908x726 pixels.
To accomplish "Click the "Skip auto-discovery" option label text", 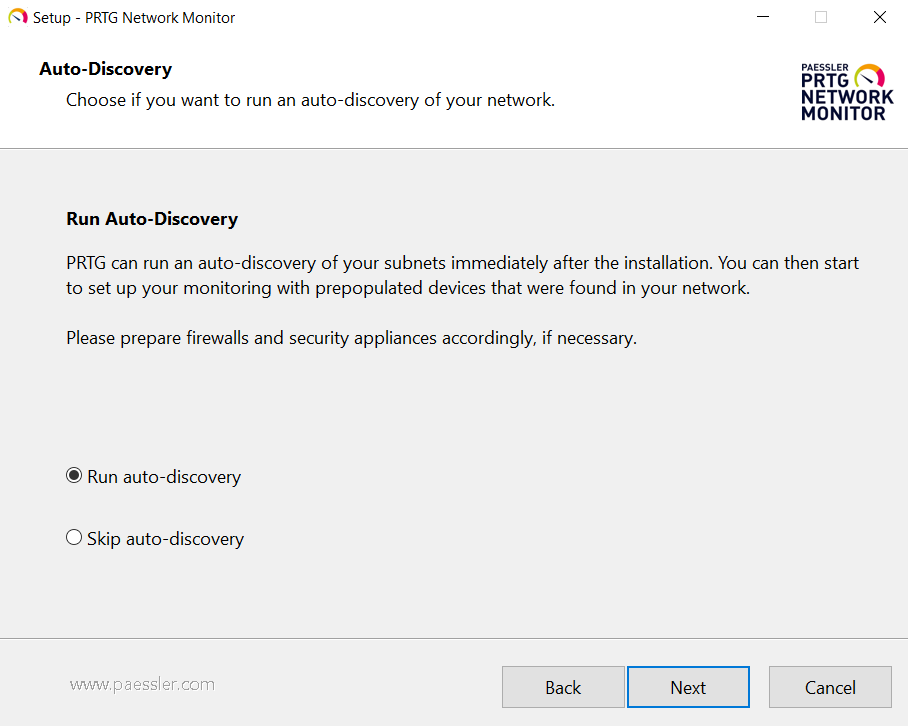I will 165,539.
